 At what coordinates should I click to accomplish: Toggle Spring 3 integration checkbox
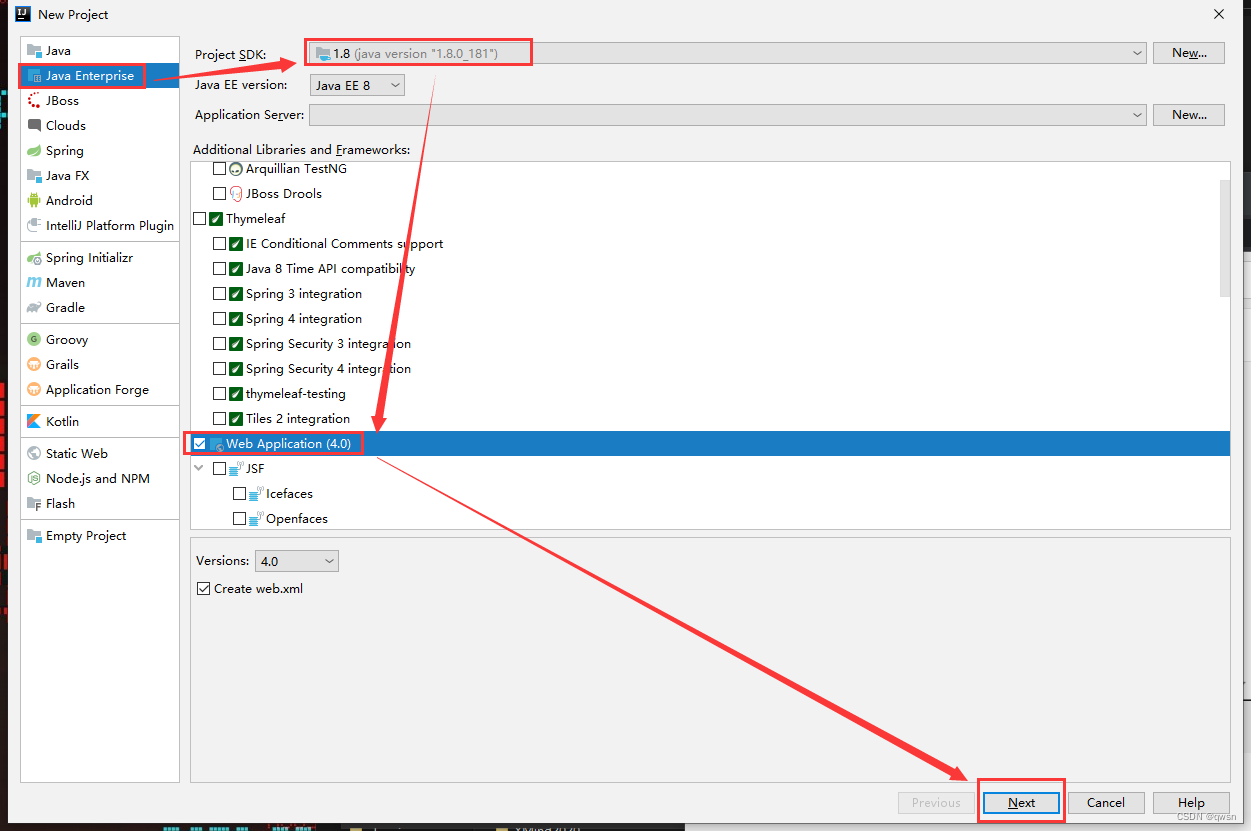pos(220,294)
